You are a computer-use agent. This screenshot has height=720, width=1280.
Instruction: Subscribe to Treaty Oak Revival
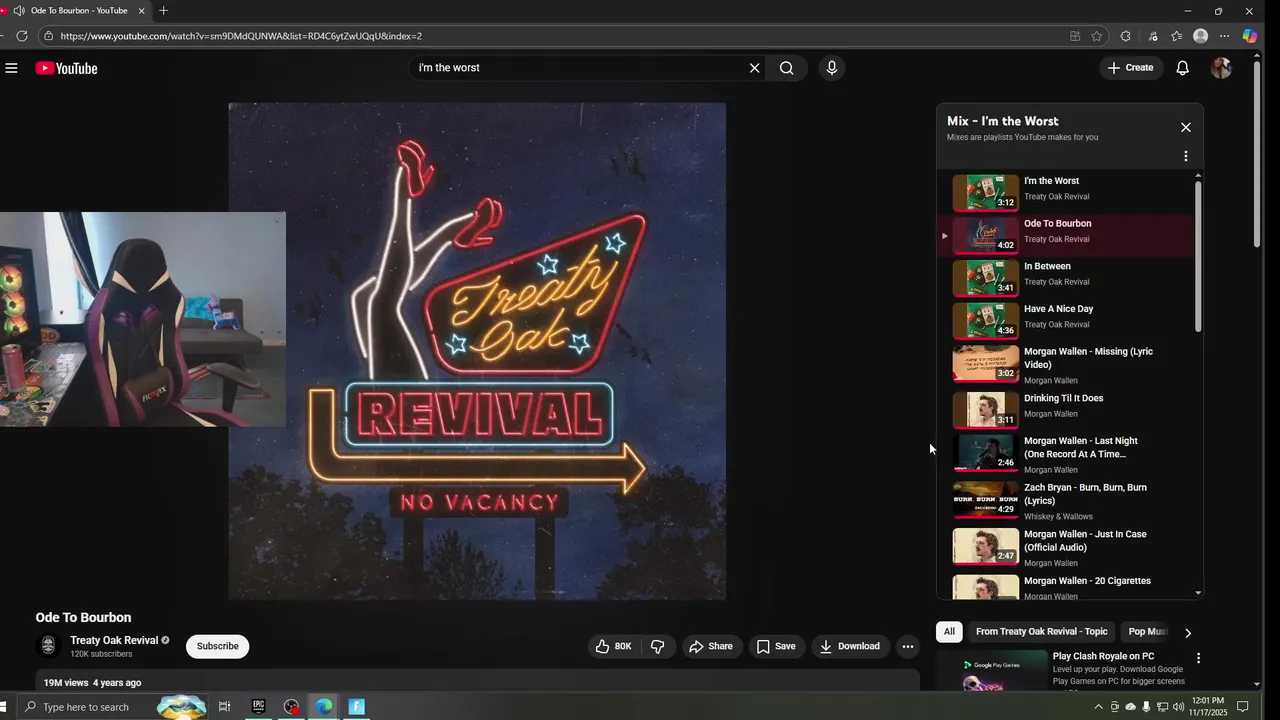pyautogui.click(x=217, y=646)
